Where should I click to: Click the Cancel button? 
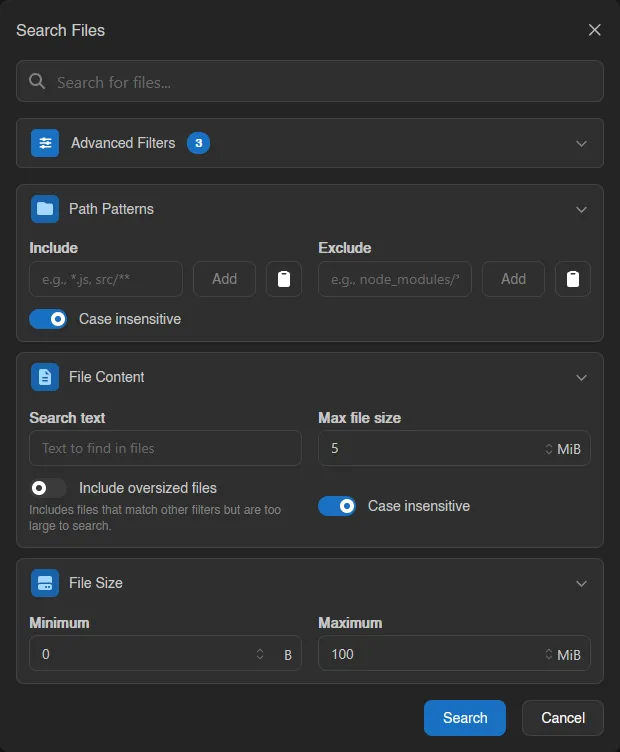(x=563, y=718)
